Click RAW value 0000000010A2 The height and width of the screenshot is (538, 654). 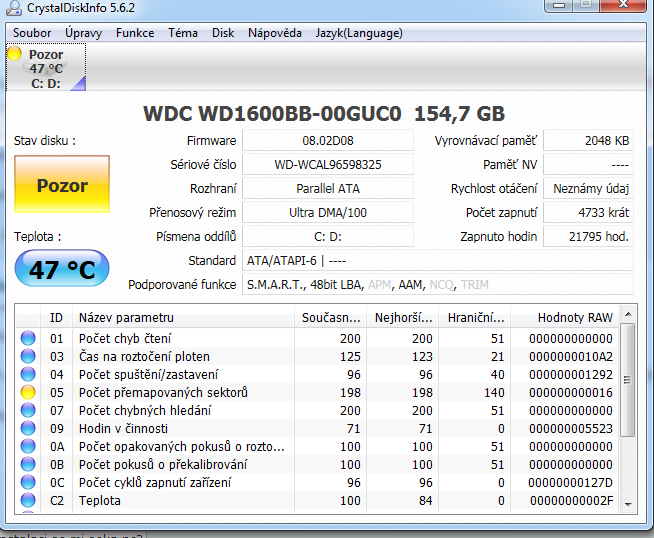point(571,357)
